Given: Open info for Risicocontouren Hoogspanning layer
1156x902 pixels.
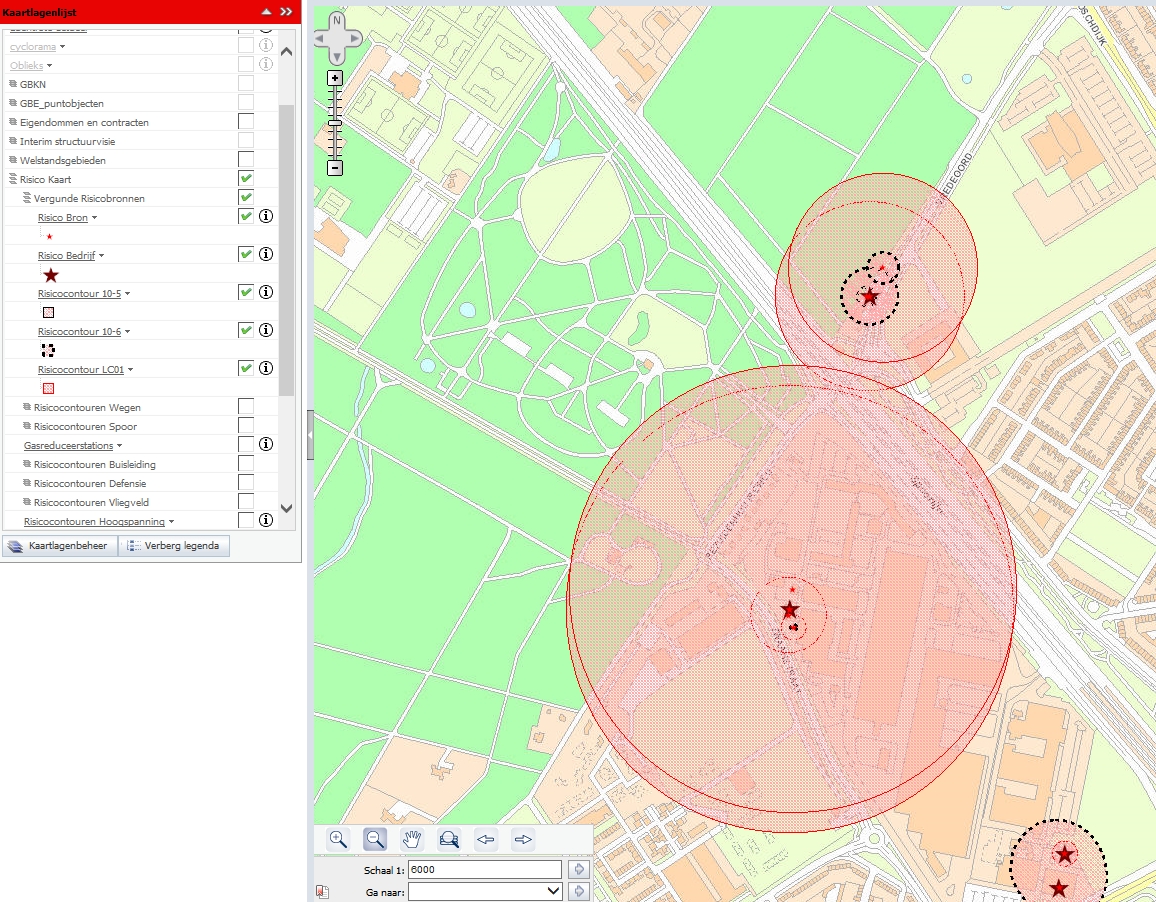Looking at the screenshot, I should coord(266,520).
